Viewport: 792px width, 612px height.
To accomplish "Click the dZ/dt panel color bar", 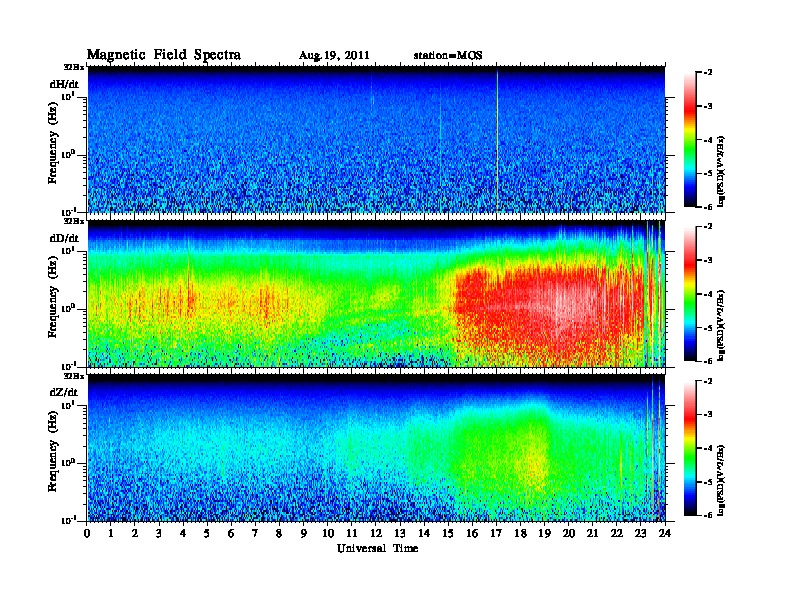I will pos(690,448).
